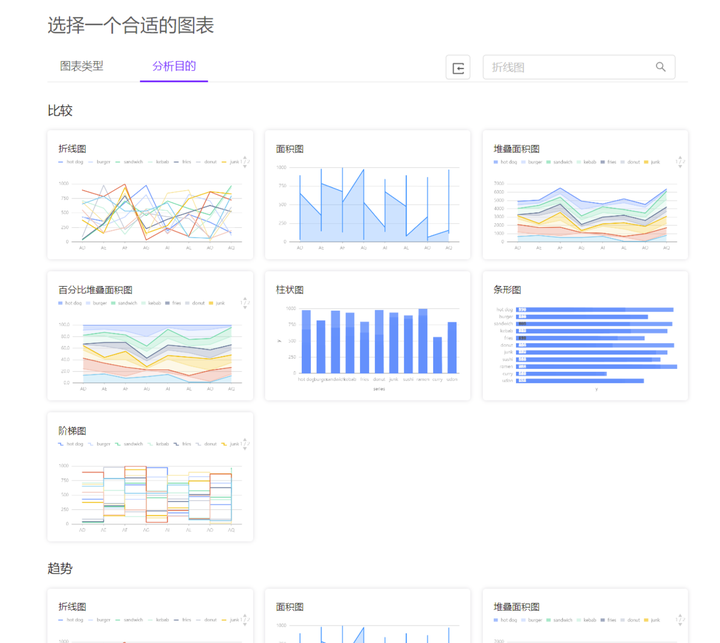
Task: Page legend up in 趋势 折线图 card
Action: [245, 615]
